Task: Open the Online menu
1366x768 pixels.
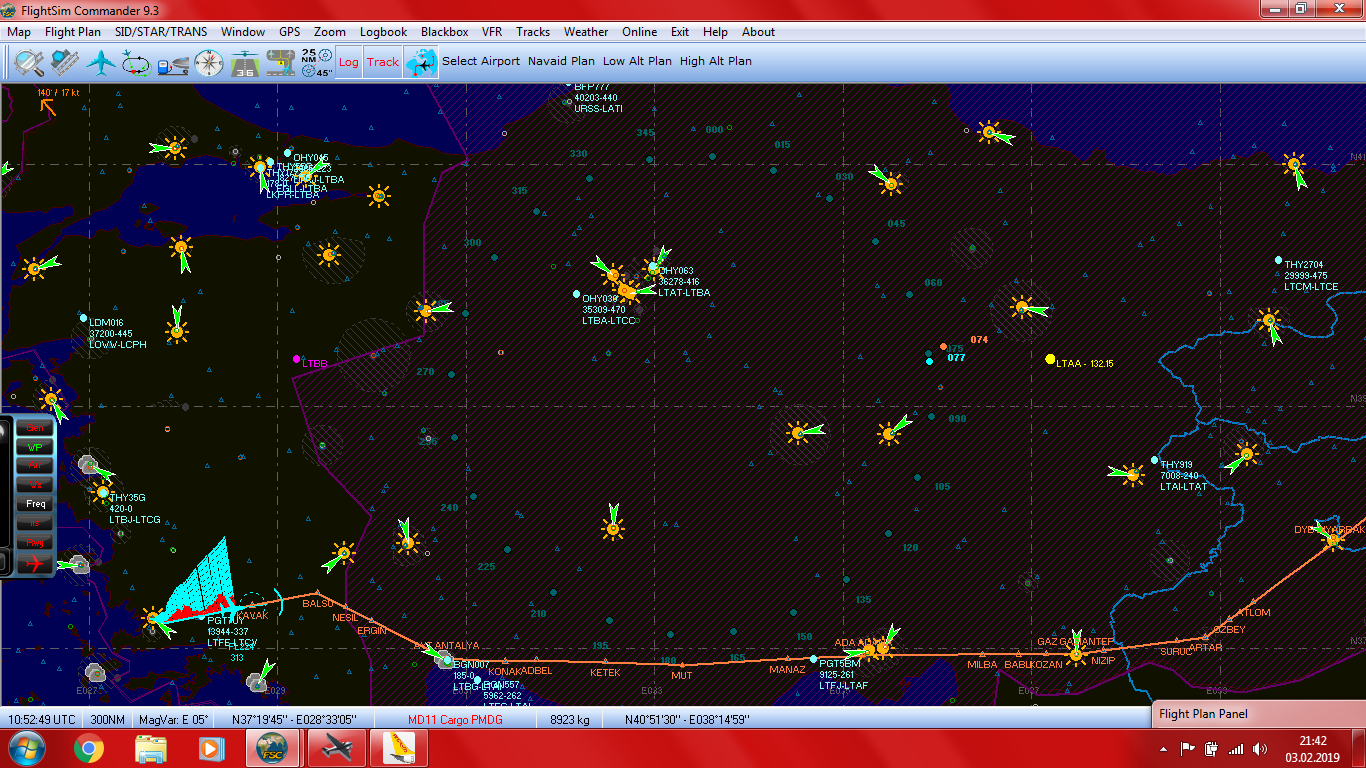Action: [x=640, y=32]
